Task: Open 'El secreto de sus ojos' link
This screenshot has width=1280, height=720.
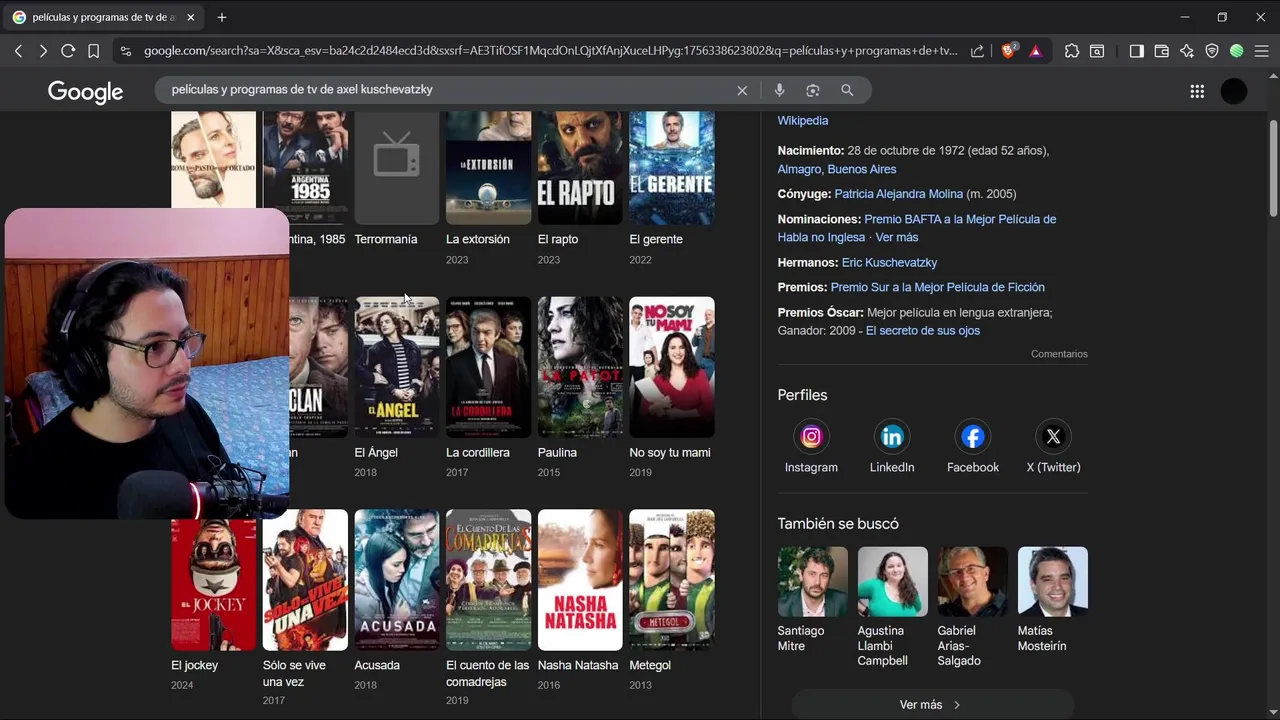Action: coord(923,331)
